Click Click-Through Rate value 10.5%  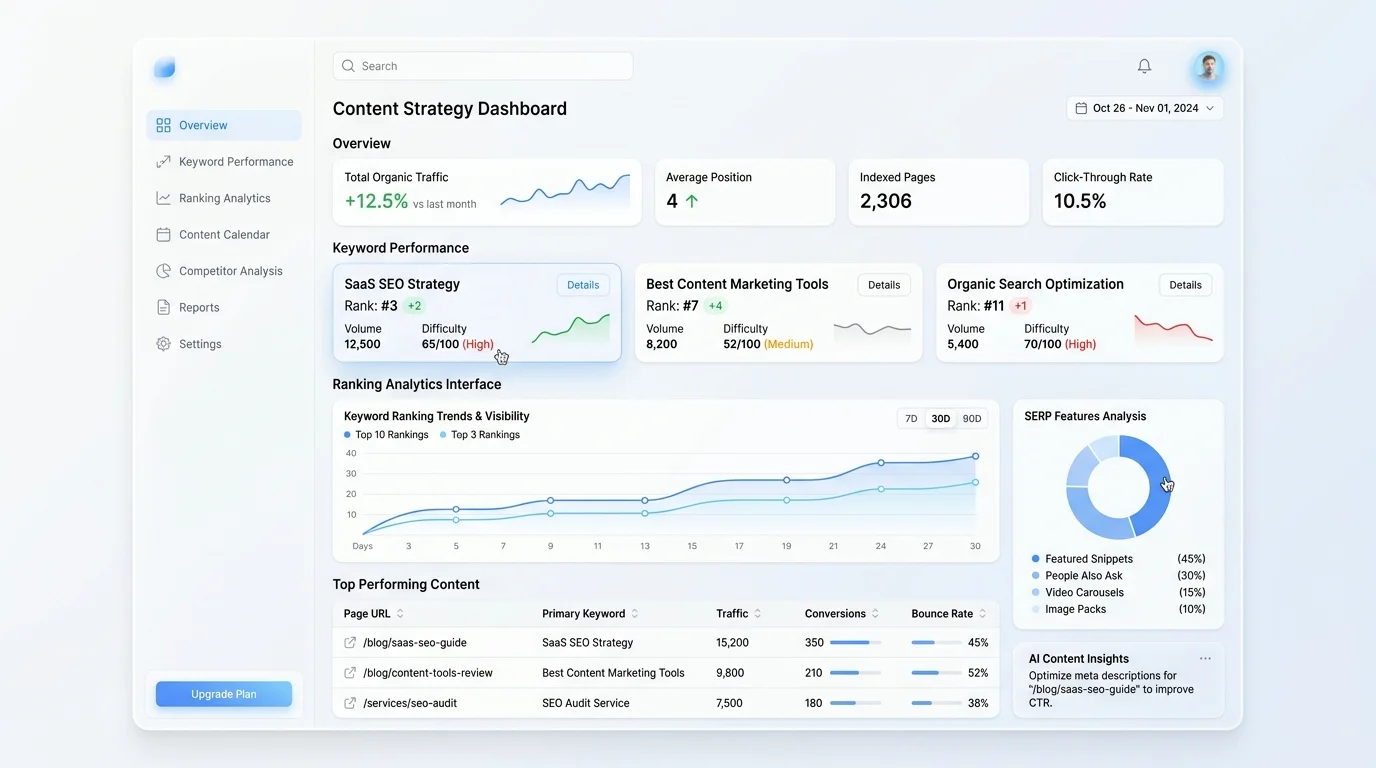tap(1080, 201)
